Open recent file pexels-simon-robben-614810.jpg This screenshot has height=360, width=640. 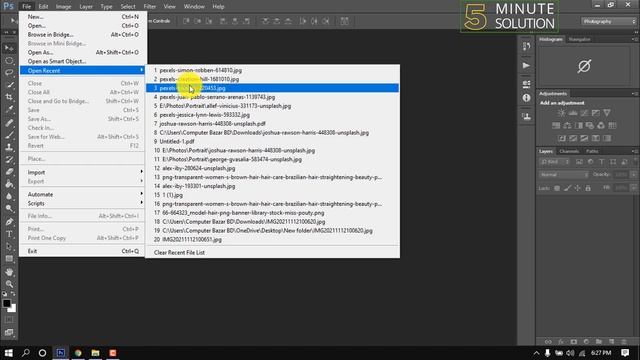click(x=272, y=70)
